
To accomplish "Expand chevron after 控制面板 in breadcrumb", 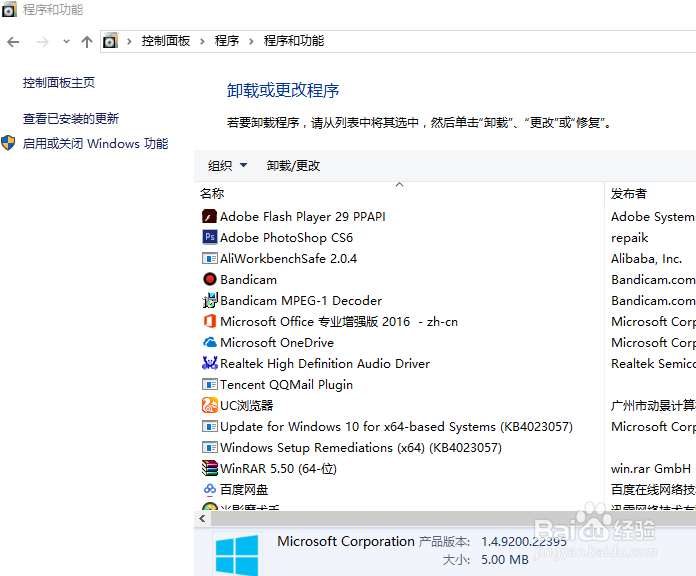I will pos(202,41).
